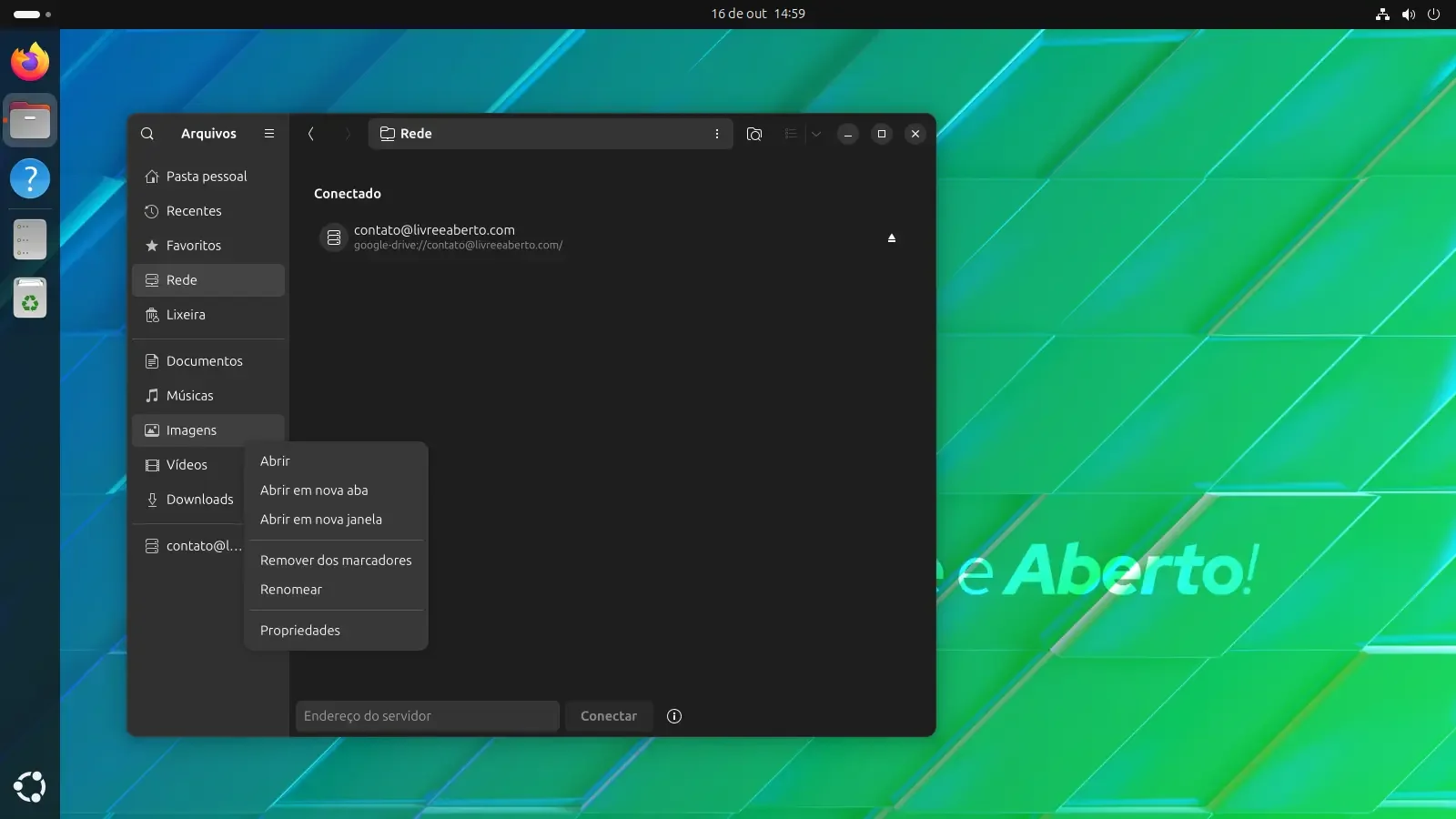Open the clock showing 16 de out 14:59
The height and width of the screenshot is (819, 1456).
(758, 14)
